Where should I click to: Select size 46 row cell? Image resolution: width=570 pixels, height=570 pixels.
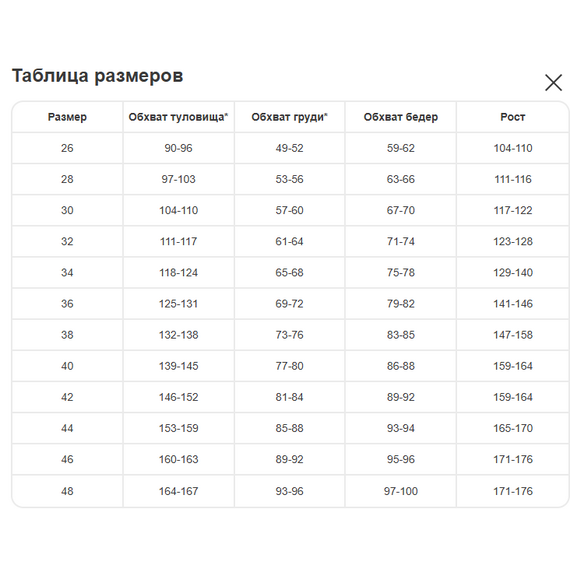tap(67, 459)
